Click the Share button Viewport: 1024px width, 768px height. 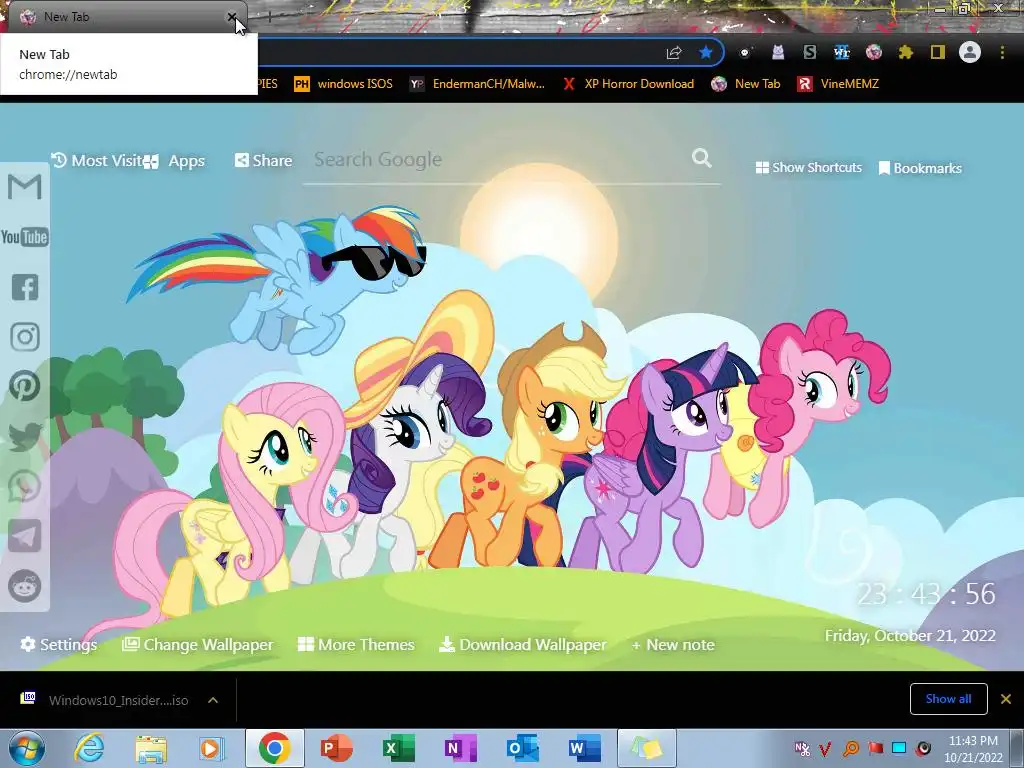pyautogui.click(x=263, y=160)
